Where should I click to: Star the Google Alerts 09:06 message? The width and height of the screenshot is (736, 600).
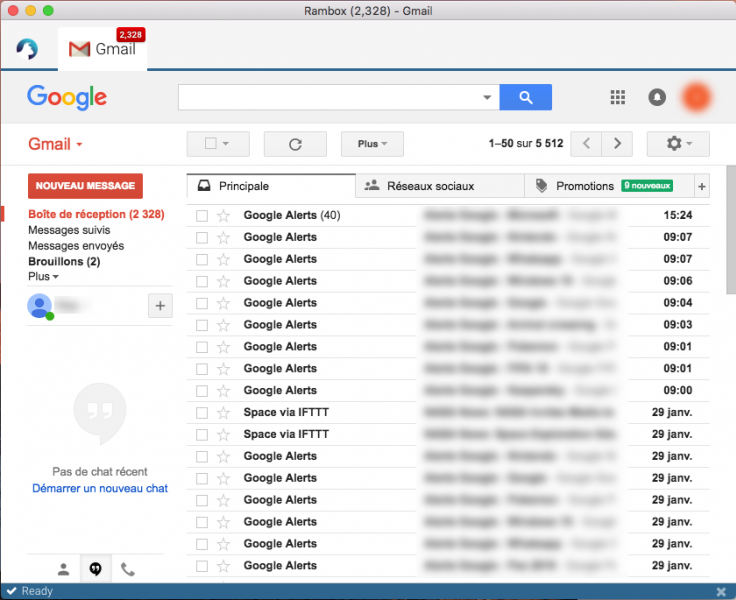pos(223,281)
